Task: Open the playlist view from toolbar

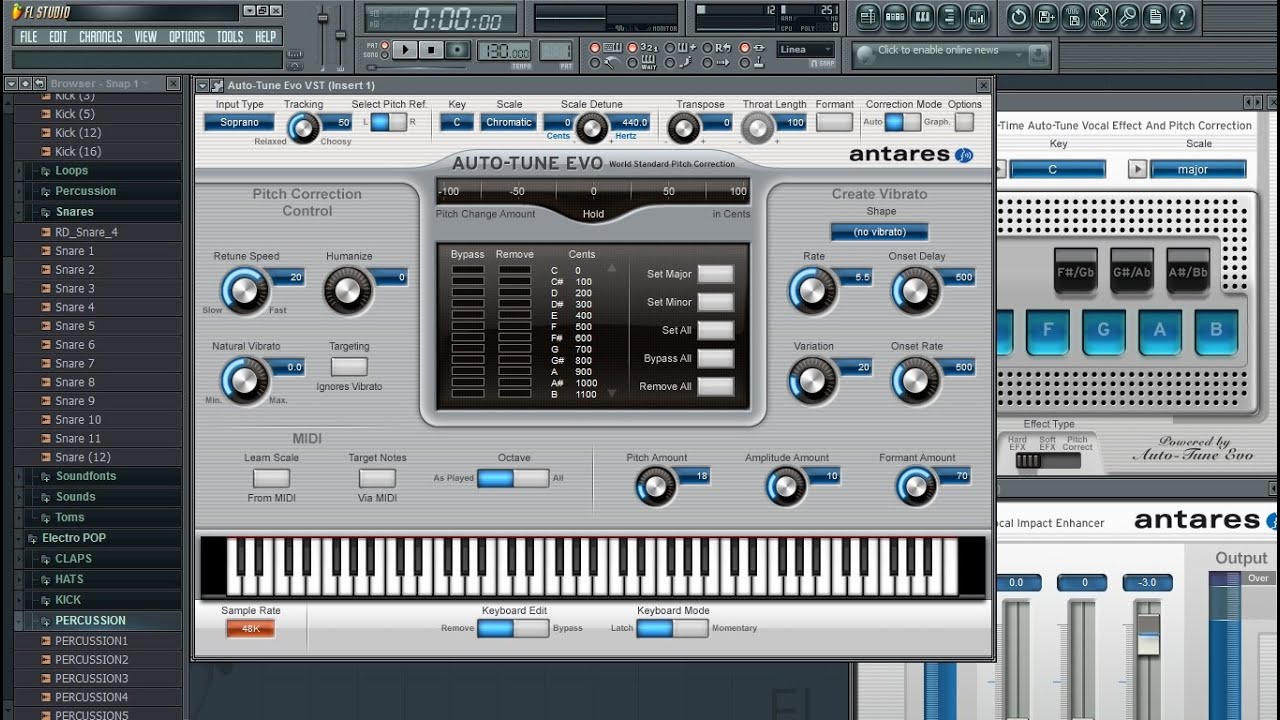Action: tap(868, 16)
